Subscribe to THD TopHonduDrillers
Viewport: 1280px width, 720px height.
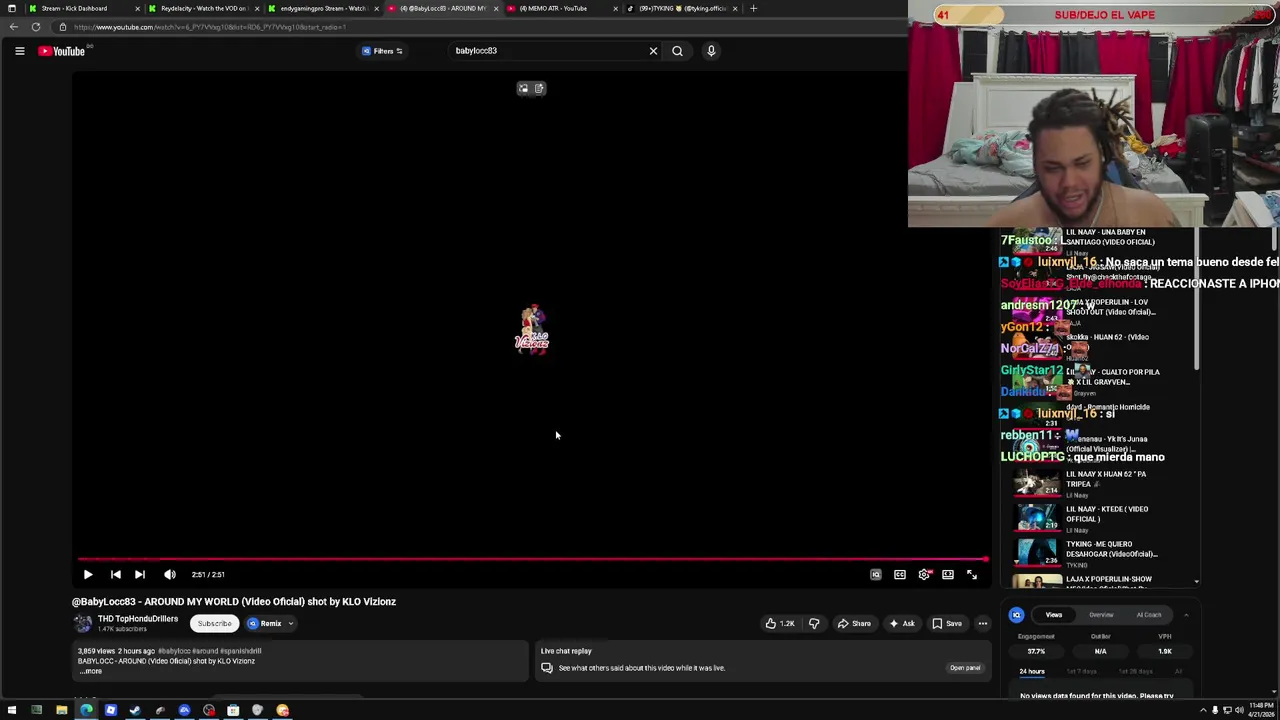[214, 623]
